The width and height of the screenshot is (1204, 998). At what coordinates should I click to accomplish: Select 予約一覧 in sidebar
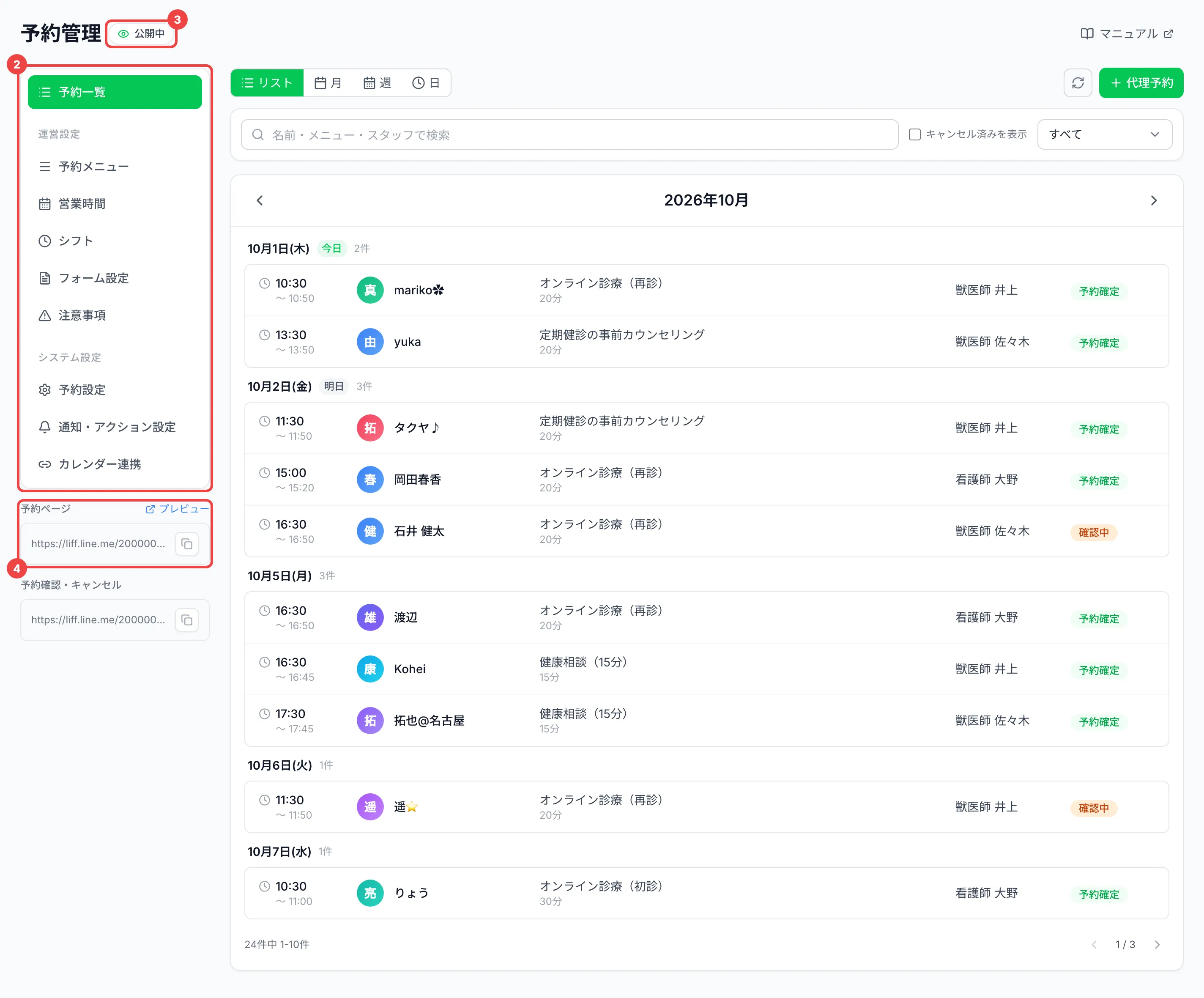(x=115, y=92)
